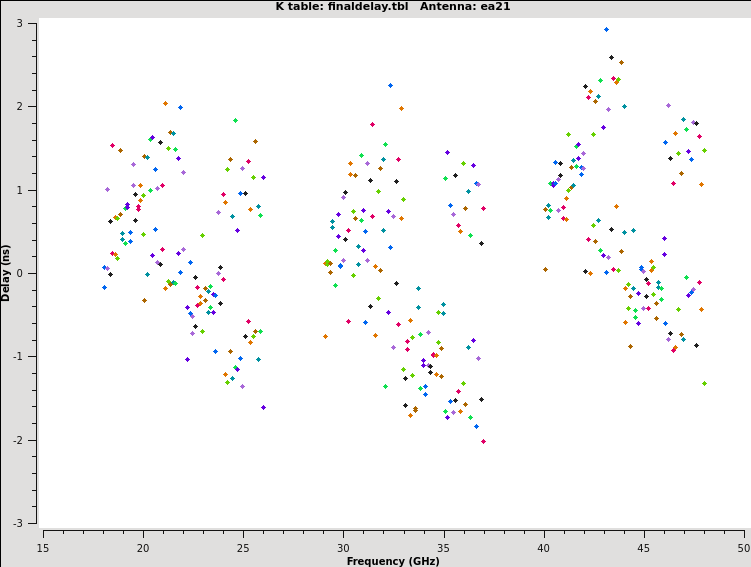Click the isolated orange point at 40 GHz near zero delay
The width and height of the screenshot is (751, 567).
tap(545, 269)
